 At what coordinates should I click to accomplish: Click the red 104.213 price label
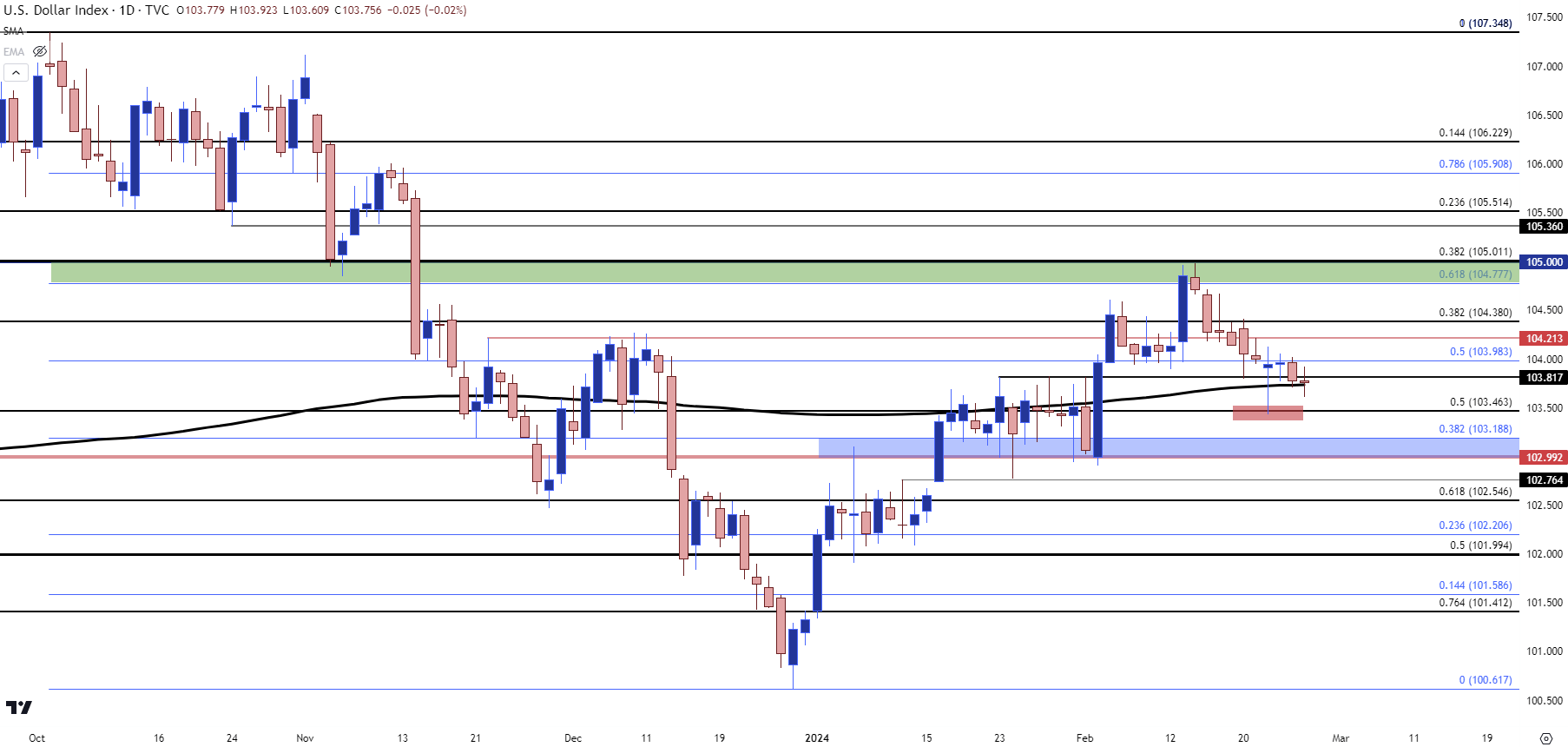(x=1544, y=339)
